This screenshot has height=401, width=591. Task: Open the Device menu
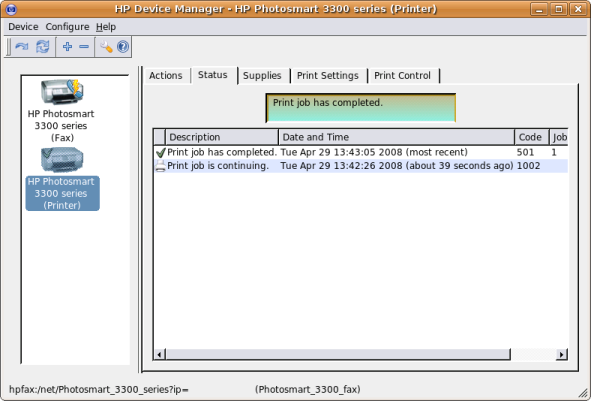23,27
